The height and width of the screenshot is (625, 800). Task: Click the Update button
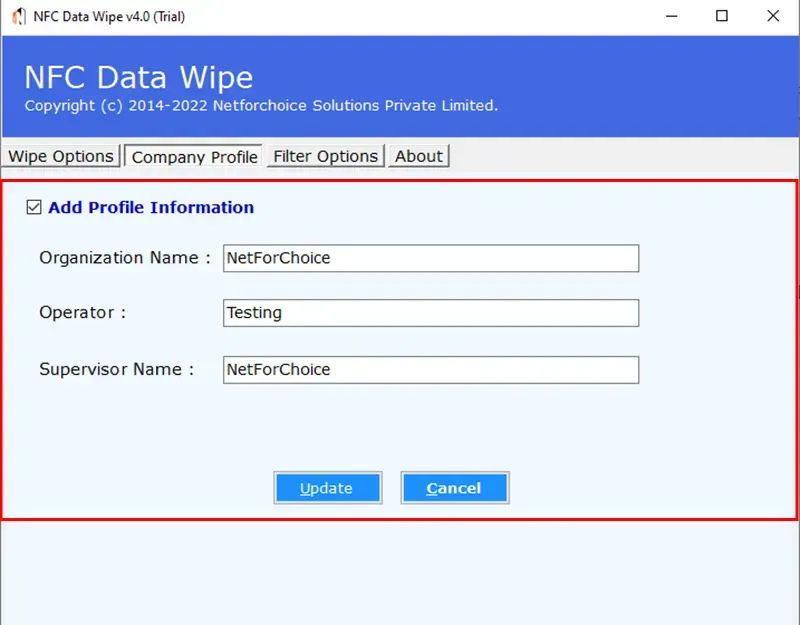[328, 488]
